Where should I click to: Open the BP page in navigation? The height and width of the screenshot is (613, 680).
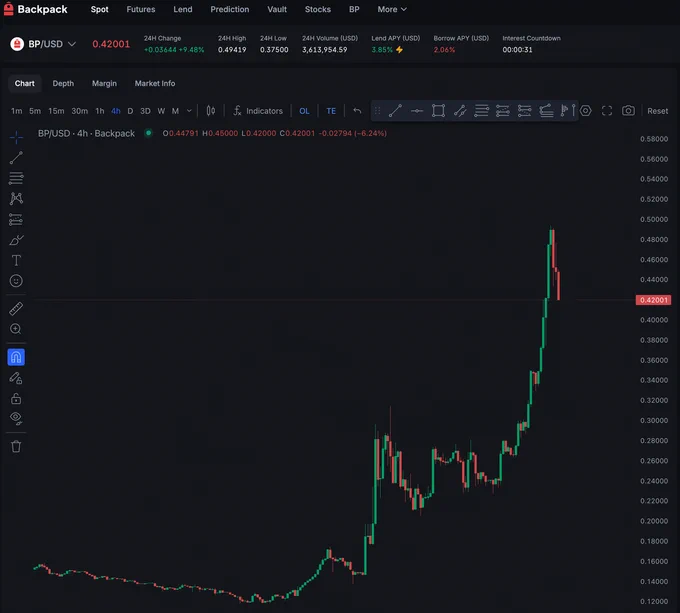coord(354,9)
